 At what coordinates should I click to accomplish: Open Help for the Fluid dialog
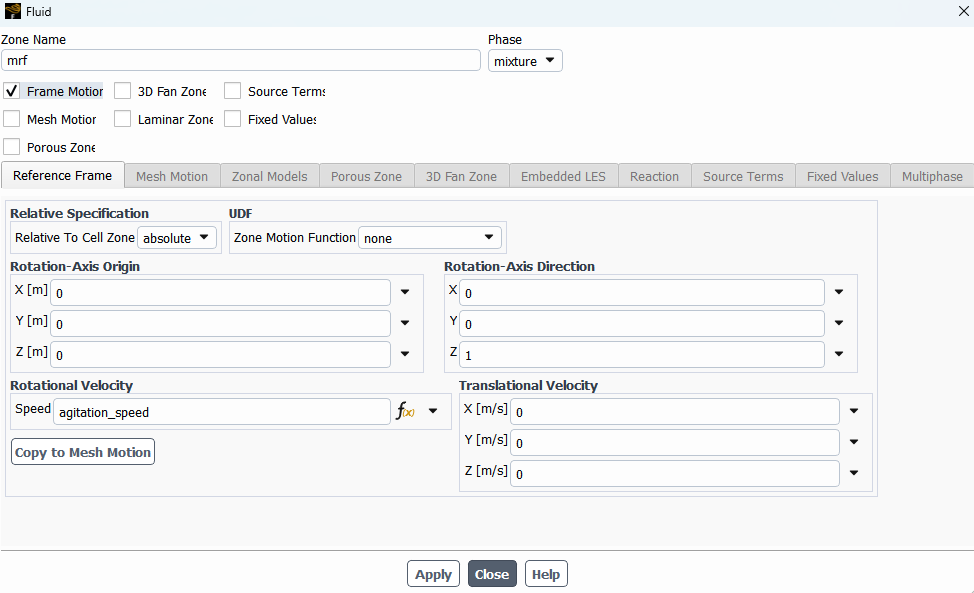[546, 574]
